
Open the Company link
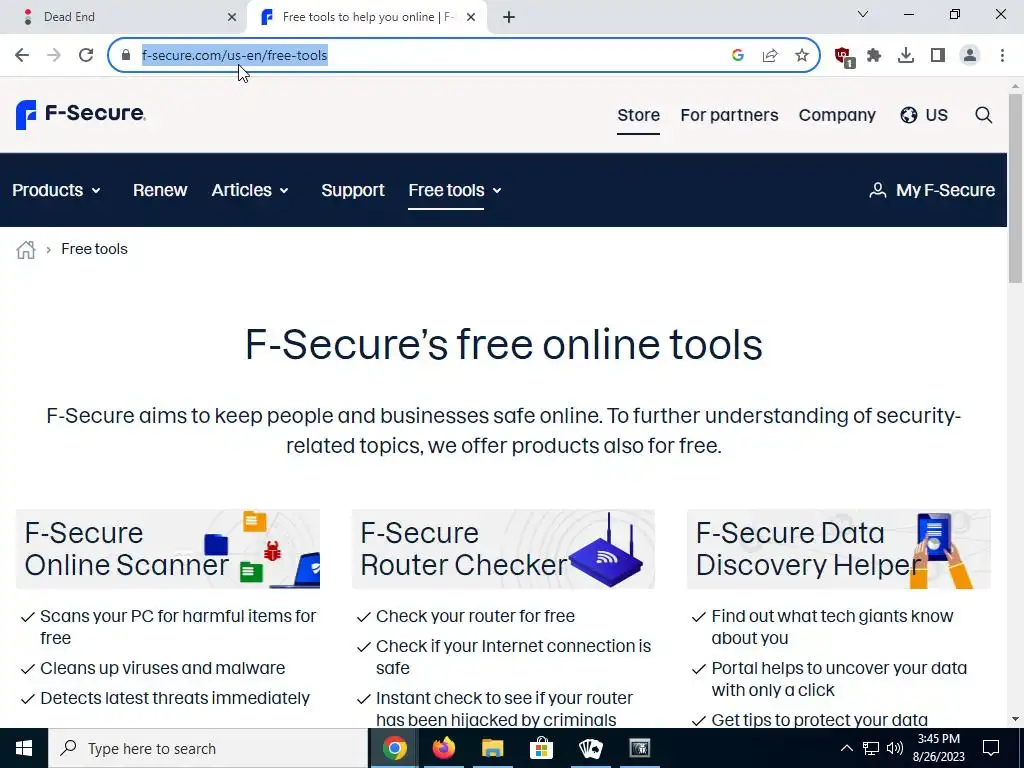[x=837, y=115]
